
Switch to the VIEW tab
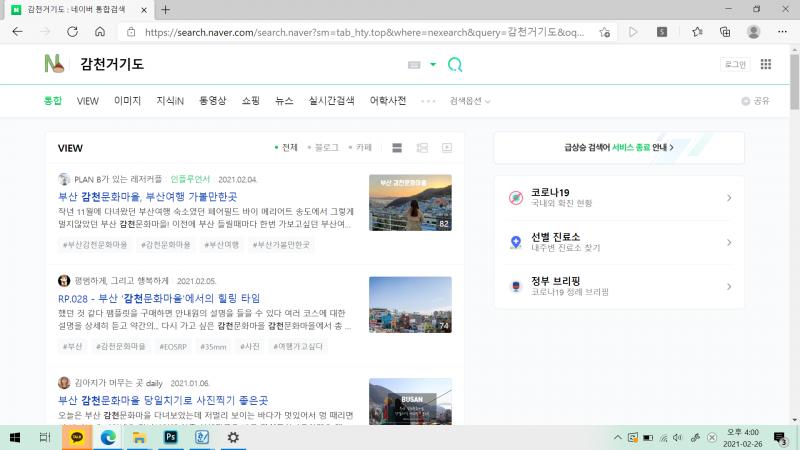(x=88, y=101)
